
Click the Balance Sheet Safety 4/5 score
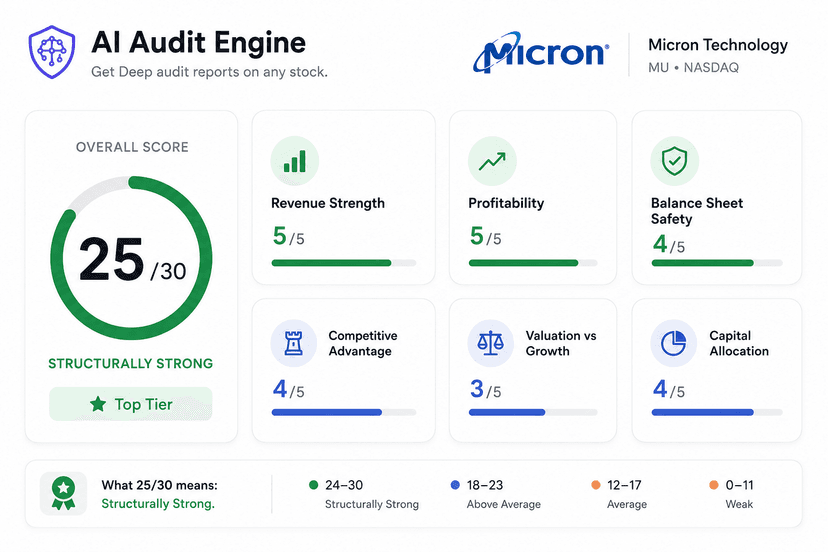(669, 244)
